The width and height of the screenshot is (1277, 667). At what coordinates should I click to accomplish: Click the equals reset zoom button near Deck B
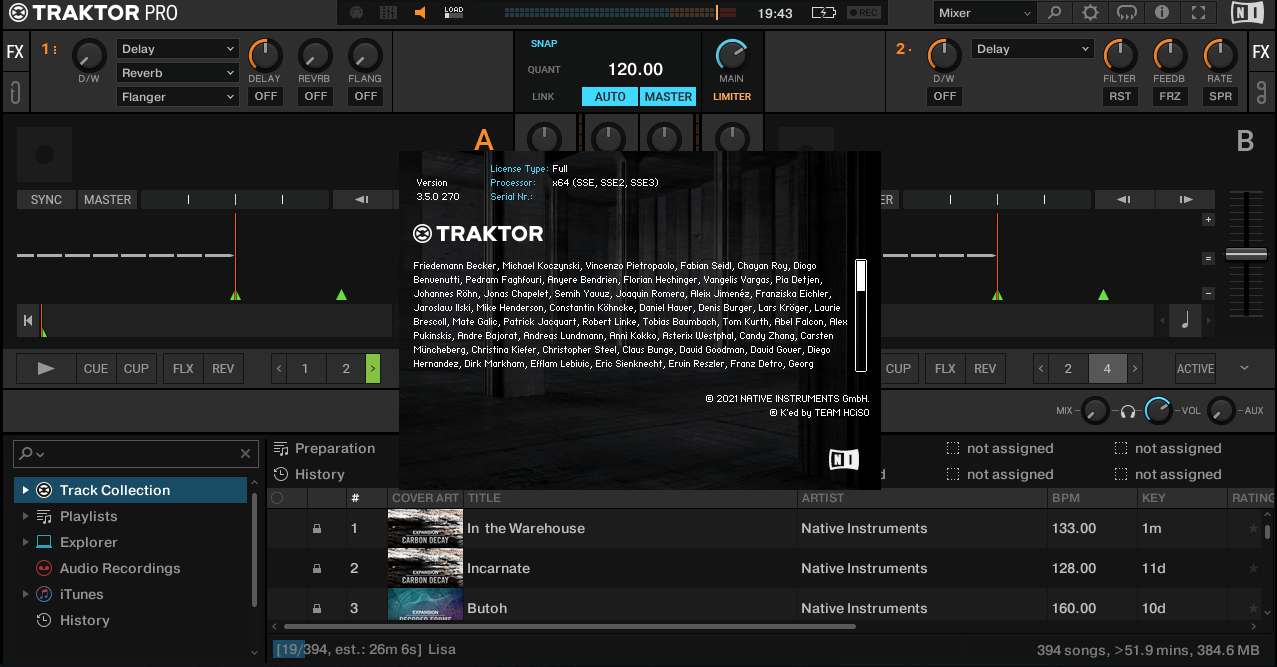coord(1208,258)
